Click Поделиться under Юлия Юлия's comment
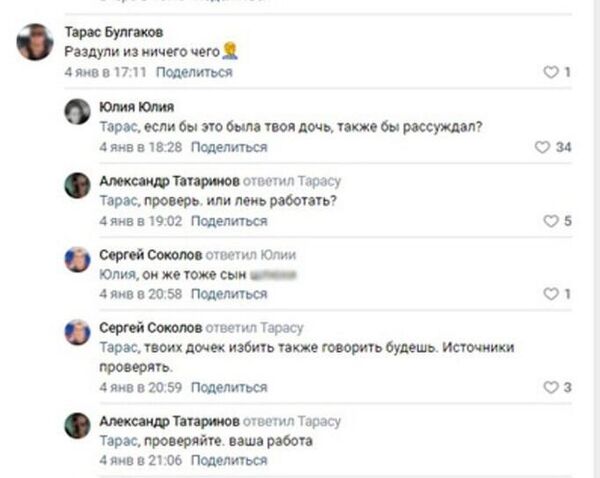 pyautogui.click(x=229, y=147)
